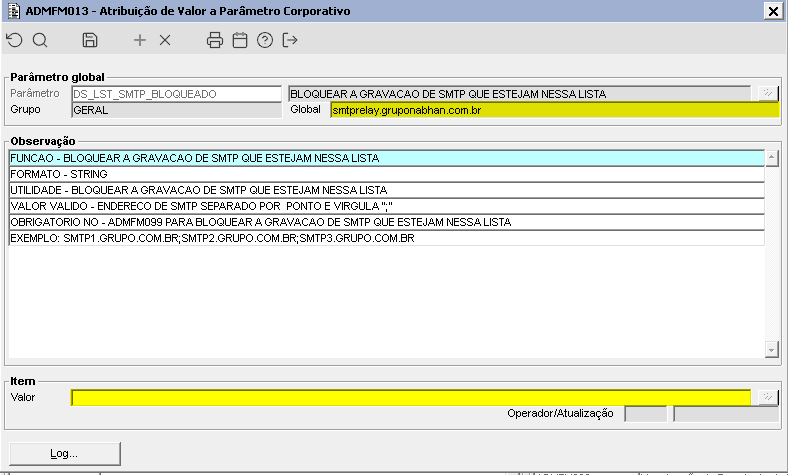Exit form using the logout arrow icon

(x=290, y=40)
